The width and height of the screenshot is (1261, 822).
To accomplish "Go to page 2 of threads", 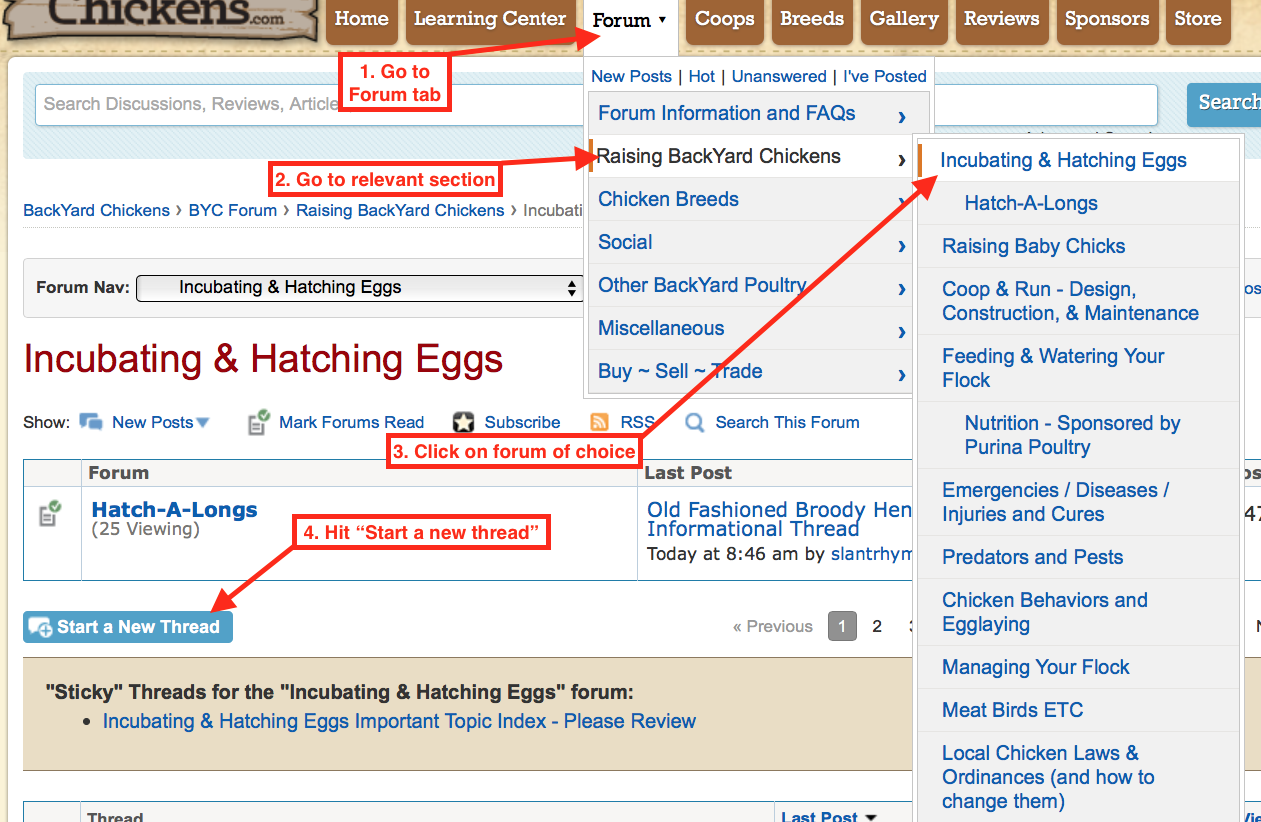I will (x=877, y=627).
